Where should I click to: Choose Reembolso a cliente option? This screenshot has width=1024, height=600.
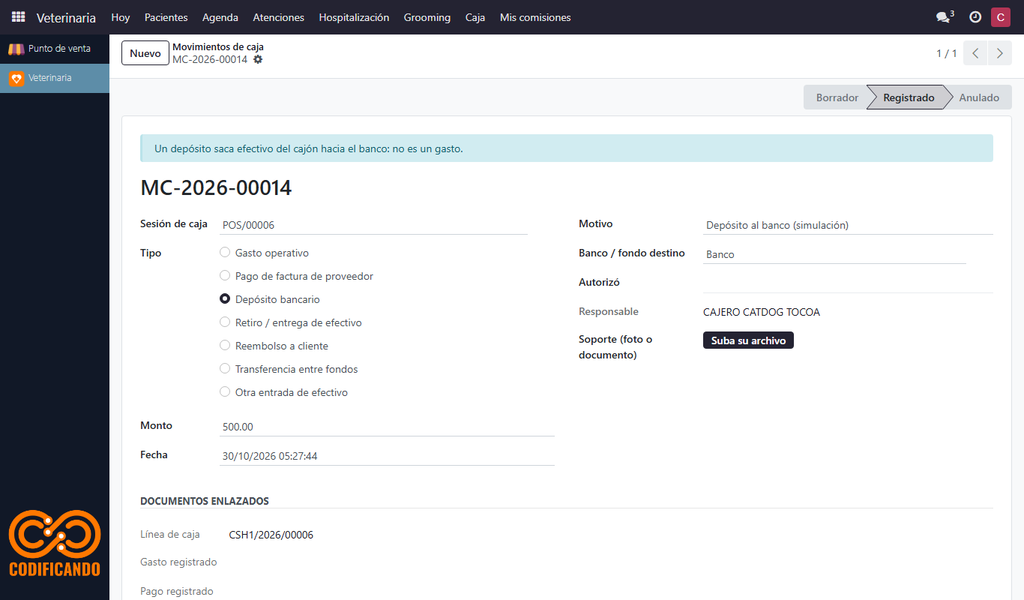(x=225, y=345)
